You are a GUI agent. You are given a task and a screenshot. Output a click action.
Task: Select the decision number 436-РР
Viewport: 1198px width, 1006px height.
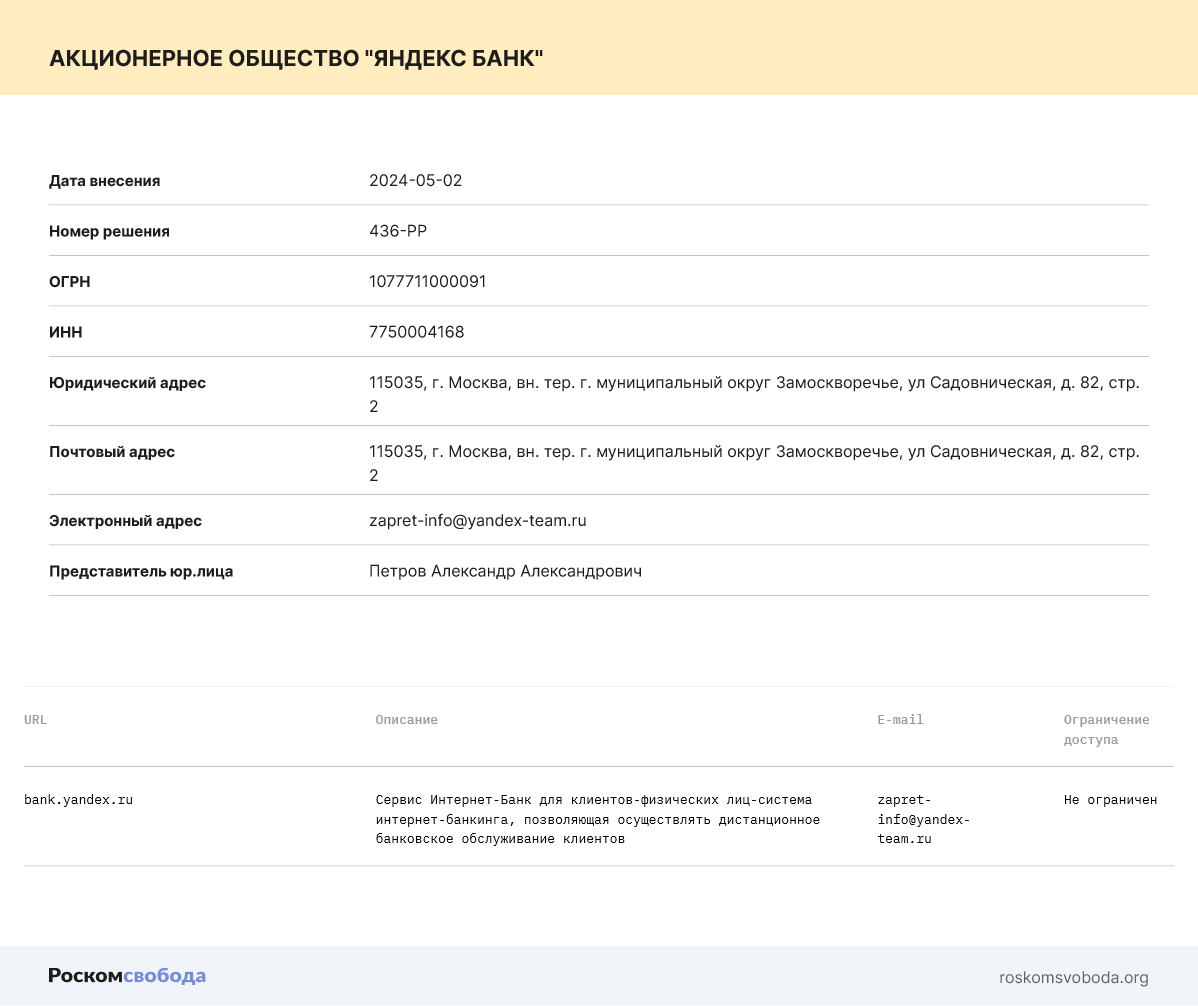tap(398, 231)
